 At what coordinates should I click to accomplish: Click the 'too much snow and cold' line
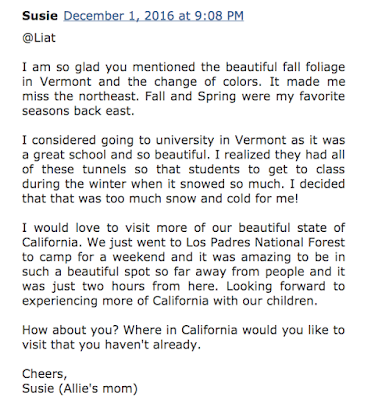[x=160, y=199]
